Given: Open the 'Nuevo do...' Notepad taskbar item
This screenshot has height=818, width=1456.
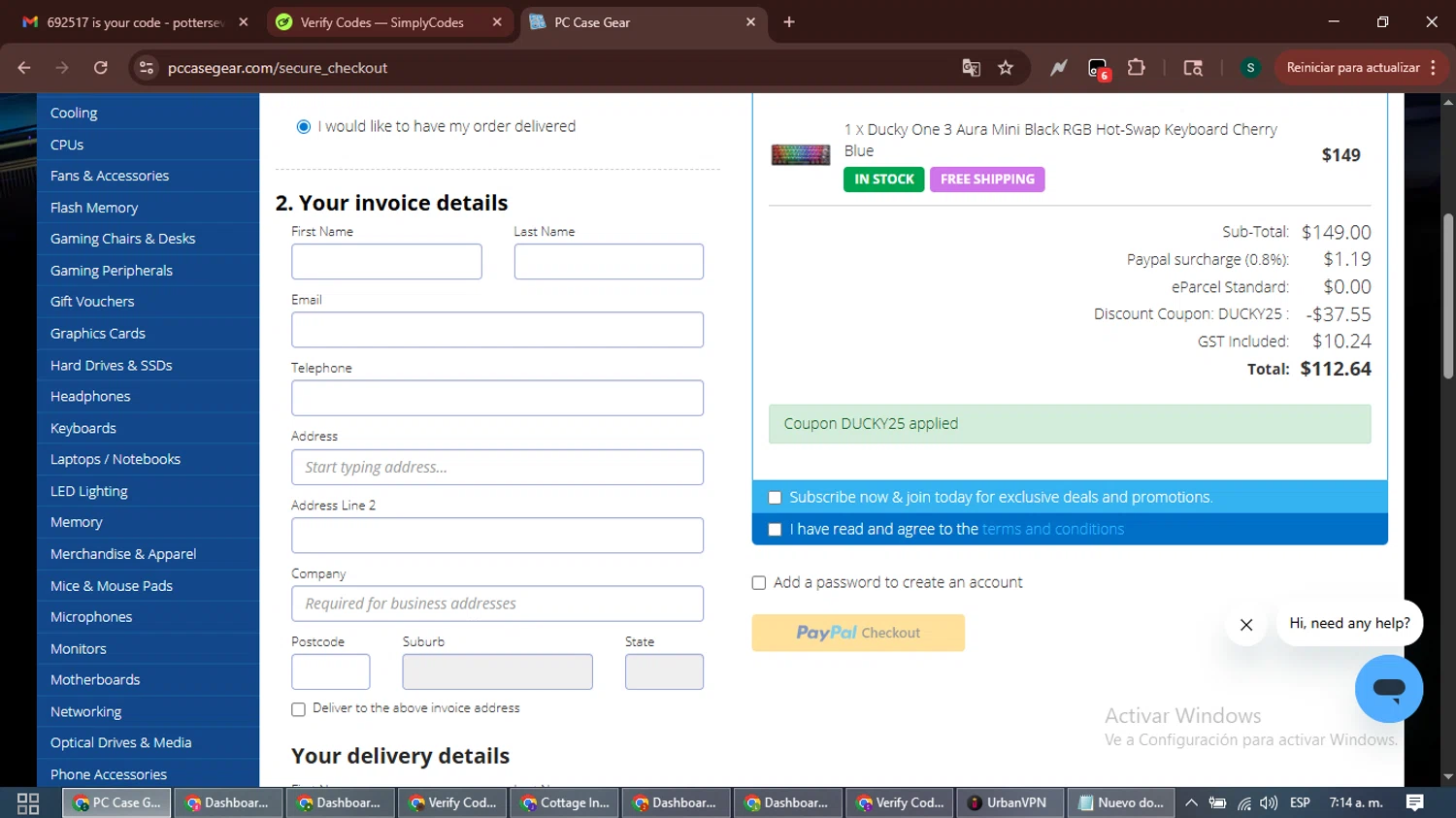Looking at the screenshot, I should (x=1121, y=802).
